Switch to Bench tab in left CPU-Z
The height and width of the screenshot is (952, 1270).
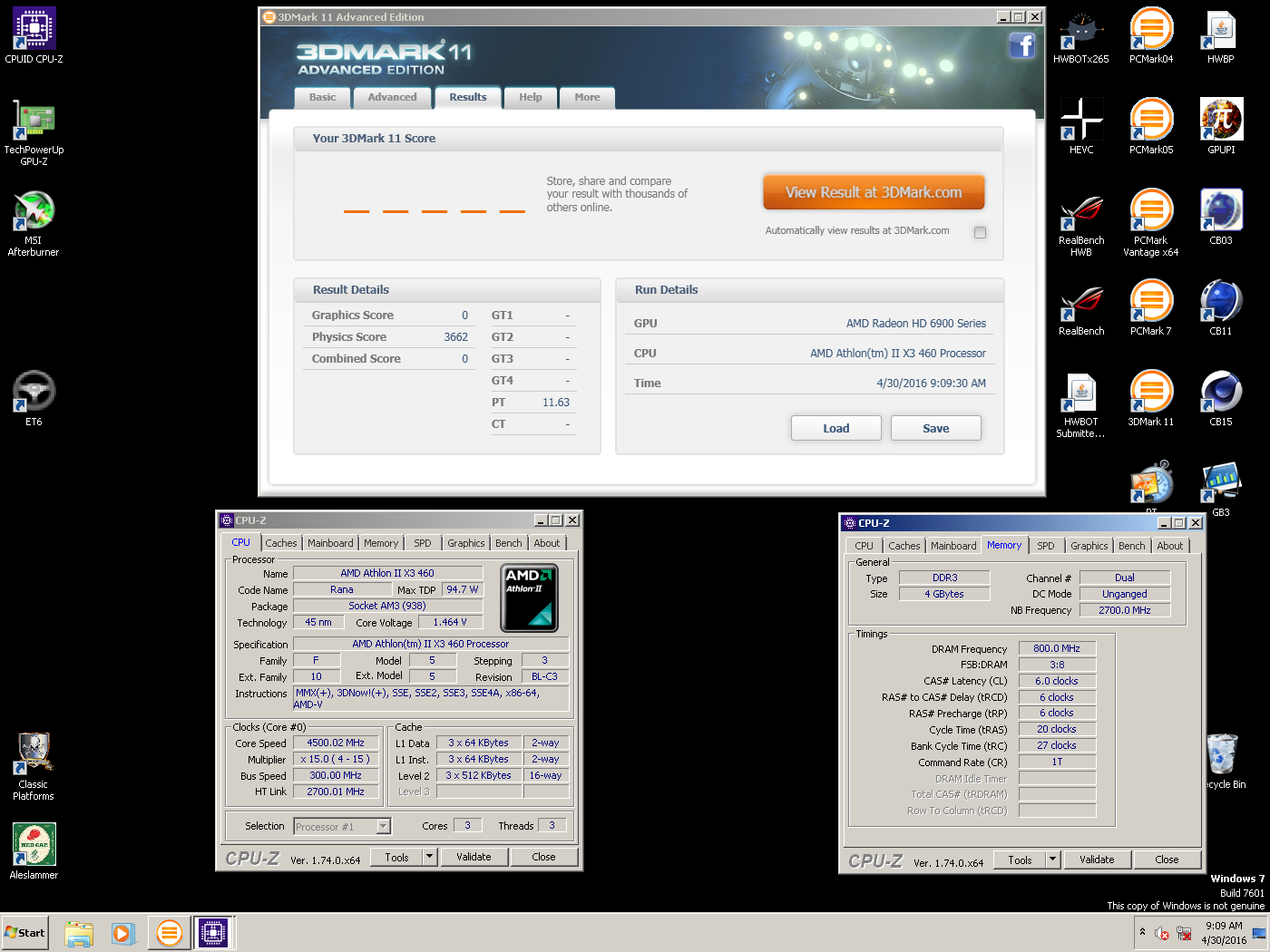click(x=509, y=543)
